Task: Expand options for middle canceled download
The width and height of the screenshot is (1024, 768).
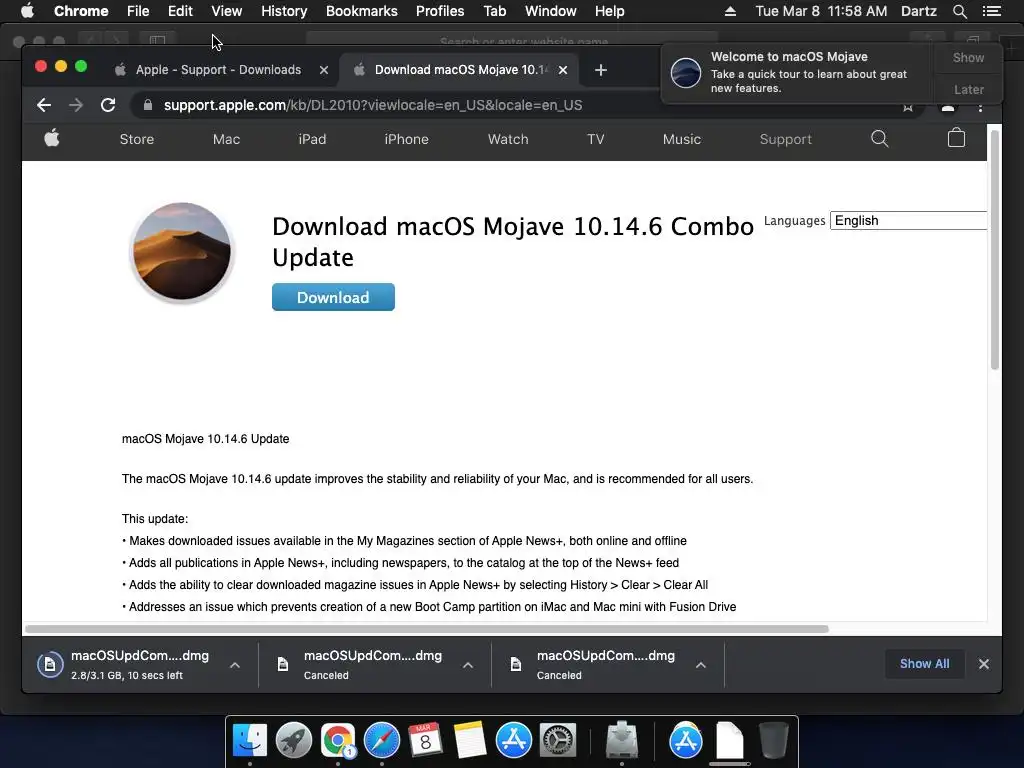Action: click(x=468, y=665)
